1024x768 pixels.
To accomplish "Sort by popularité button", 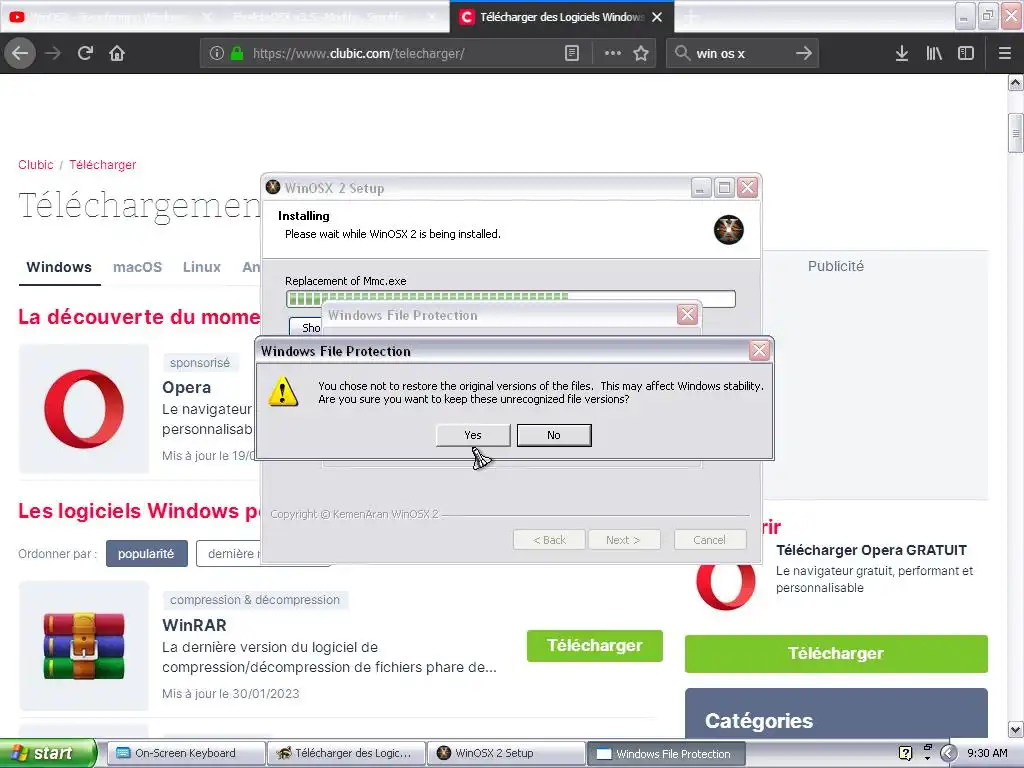I will (x=146, y=553).
